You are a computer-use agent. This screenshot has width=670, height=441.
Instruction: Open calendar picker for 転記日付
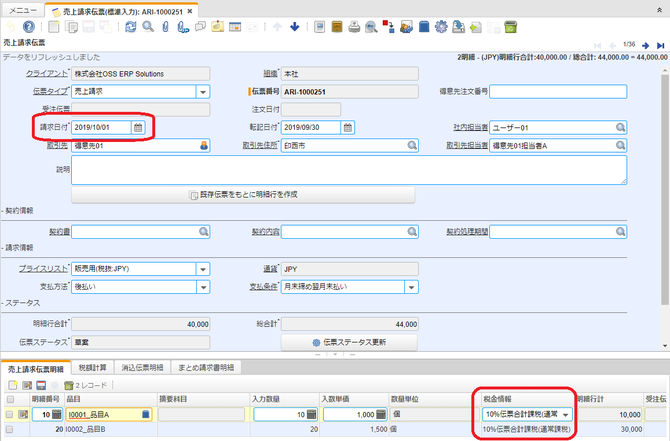point(348,127)
